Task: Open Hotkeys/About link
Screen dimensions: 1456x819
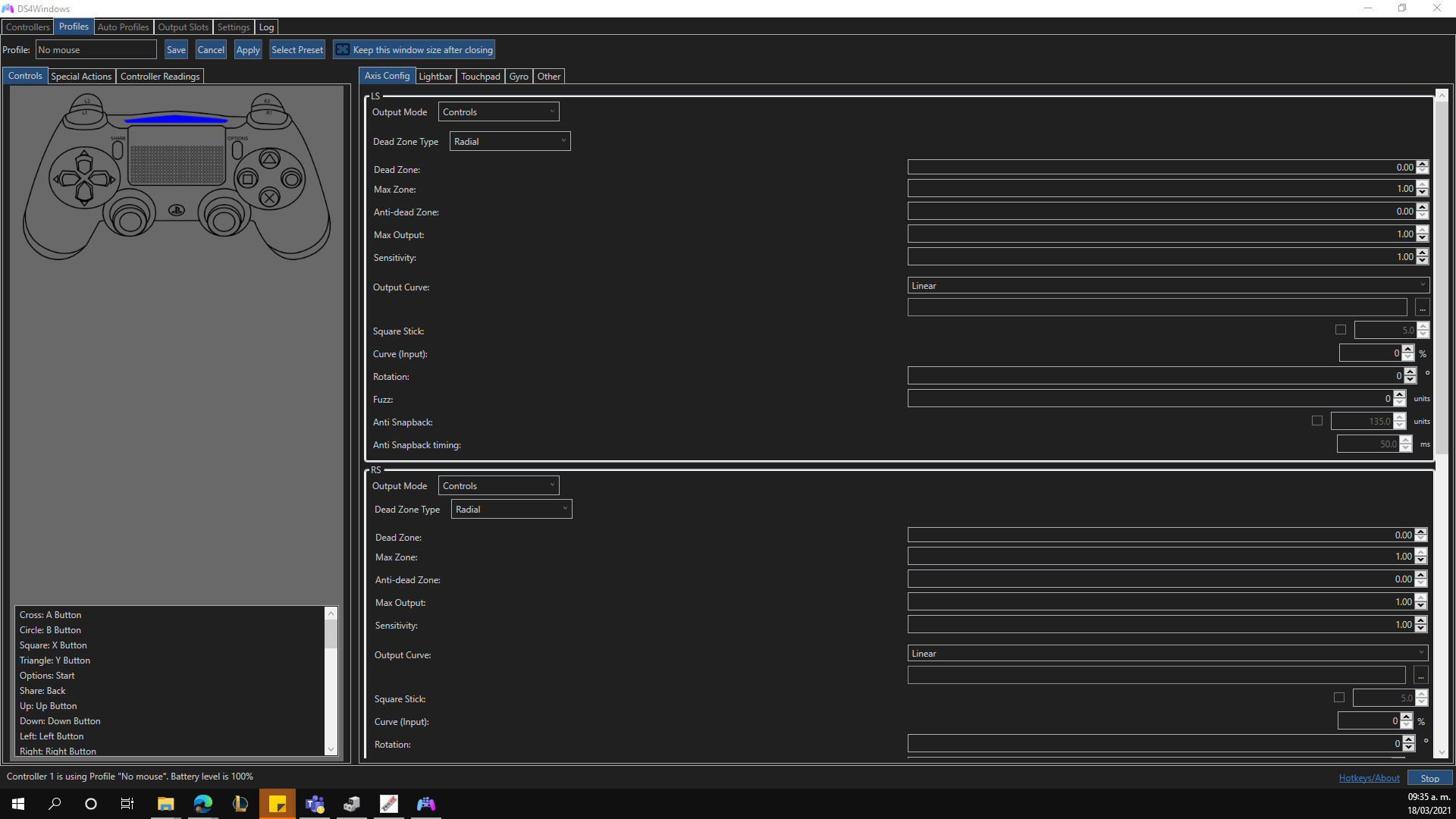Action: (1369, 778)
